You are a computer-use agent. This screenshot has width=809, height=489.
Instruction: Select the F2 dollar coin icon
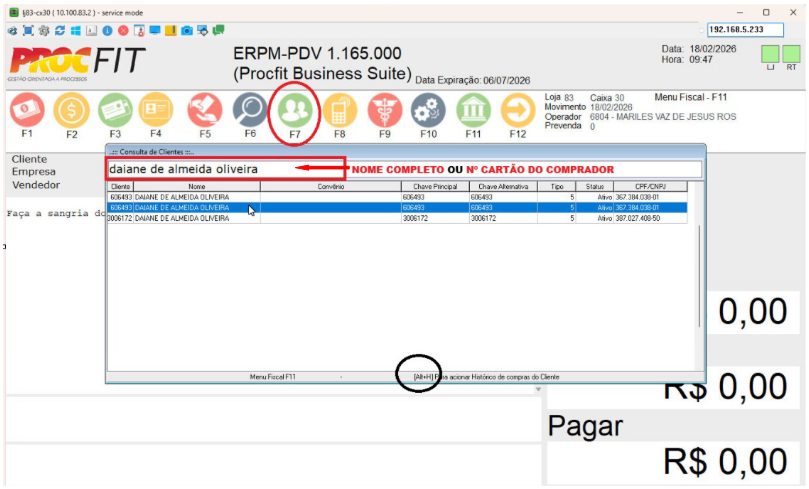coord(72,110)
